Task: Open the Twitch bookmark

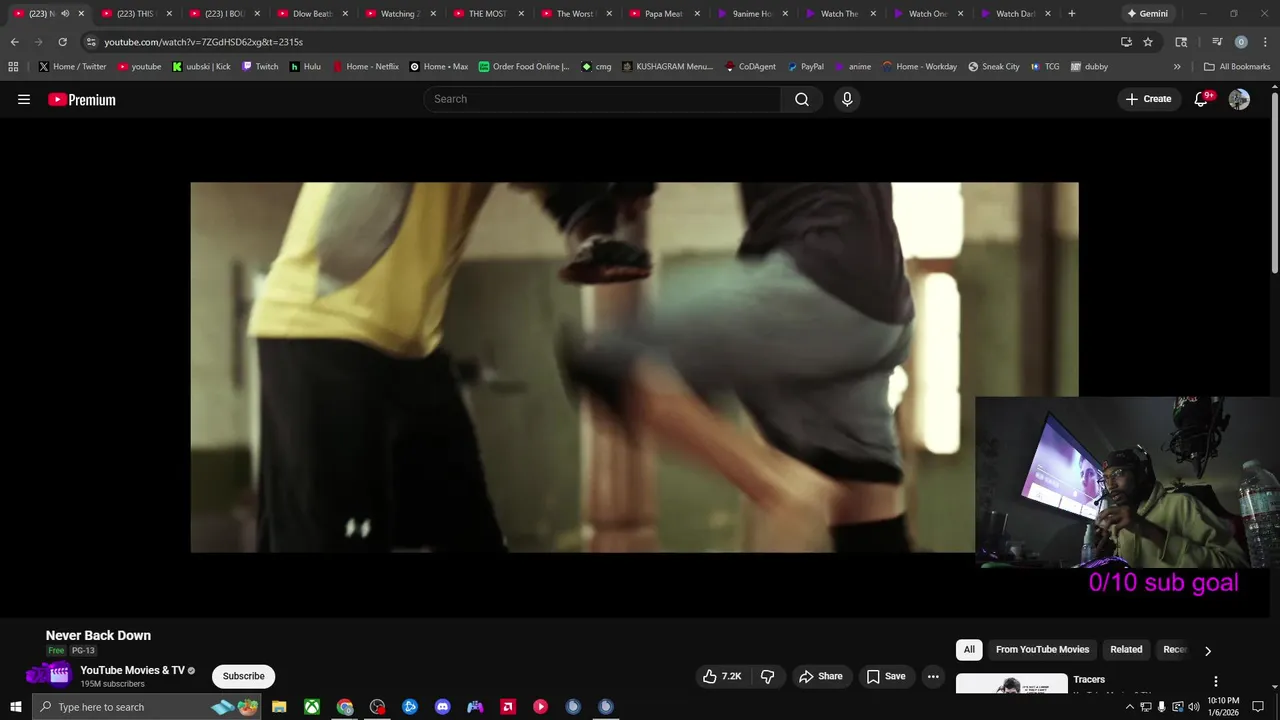Action: pyautogui.click(x=260, y=66)
